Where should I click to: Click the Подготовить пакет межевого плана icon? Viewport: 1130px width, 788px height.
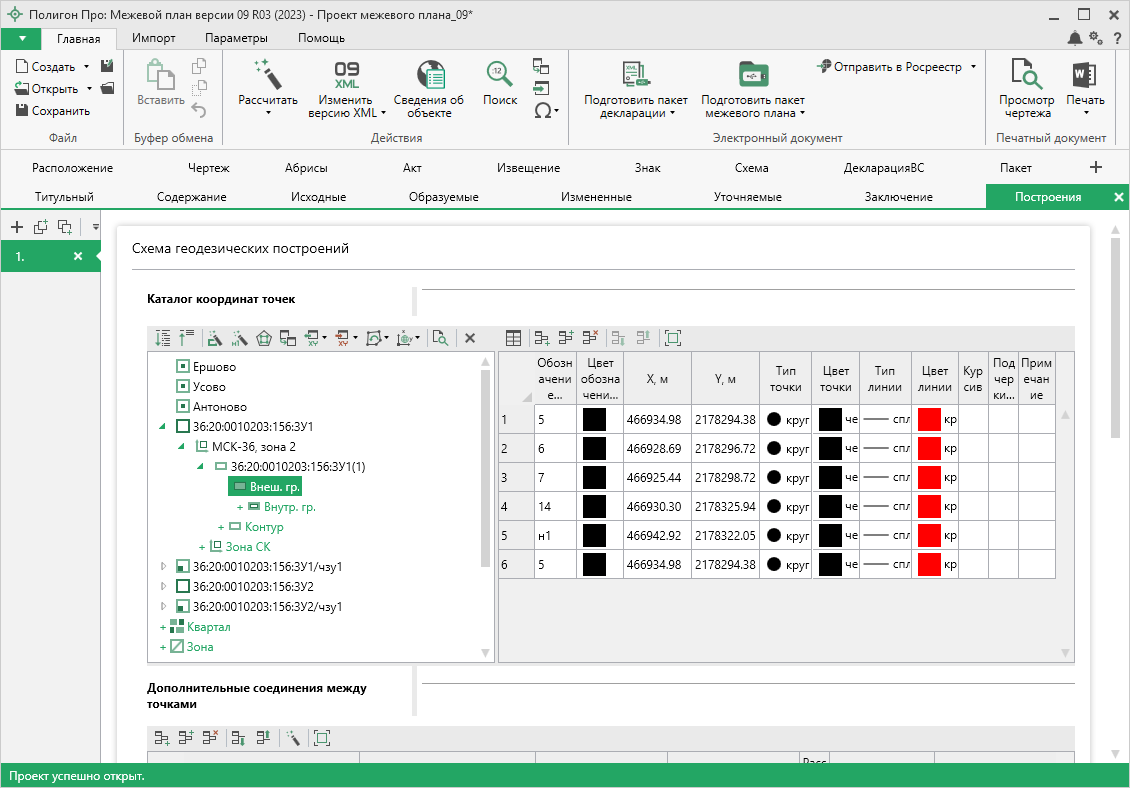(752, 75)
